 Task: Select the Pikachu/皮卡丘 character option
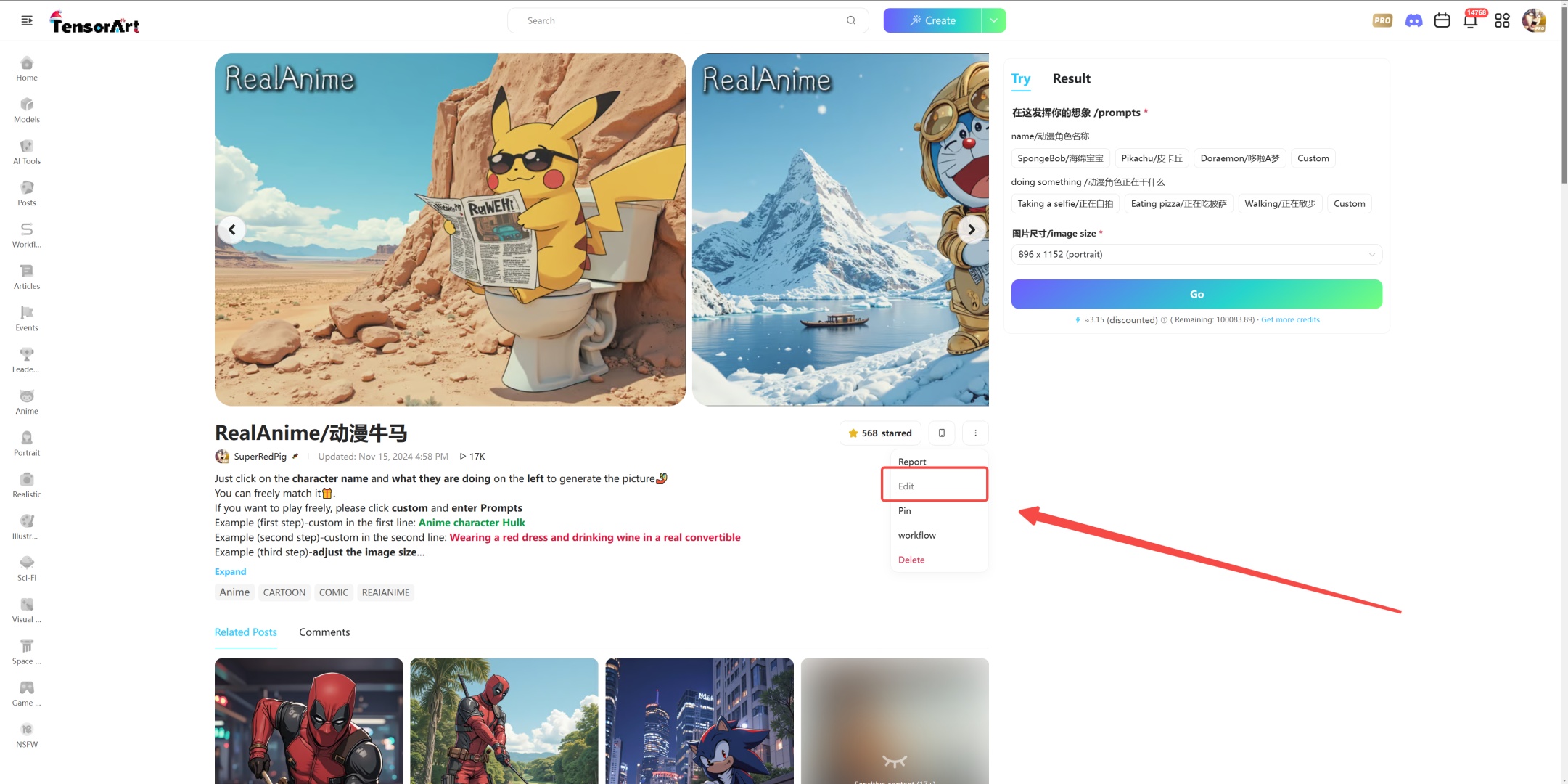click(x=1152, y=158)
